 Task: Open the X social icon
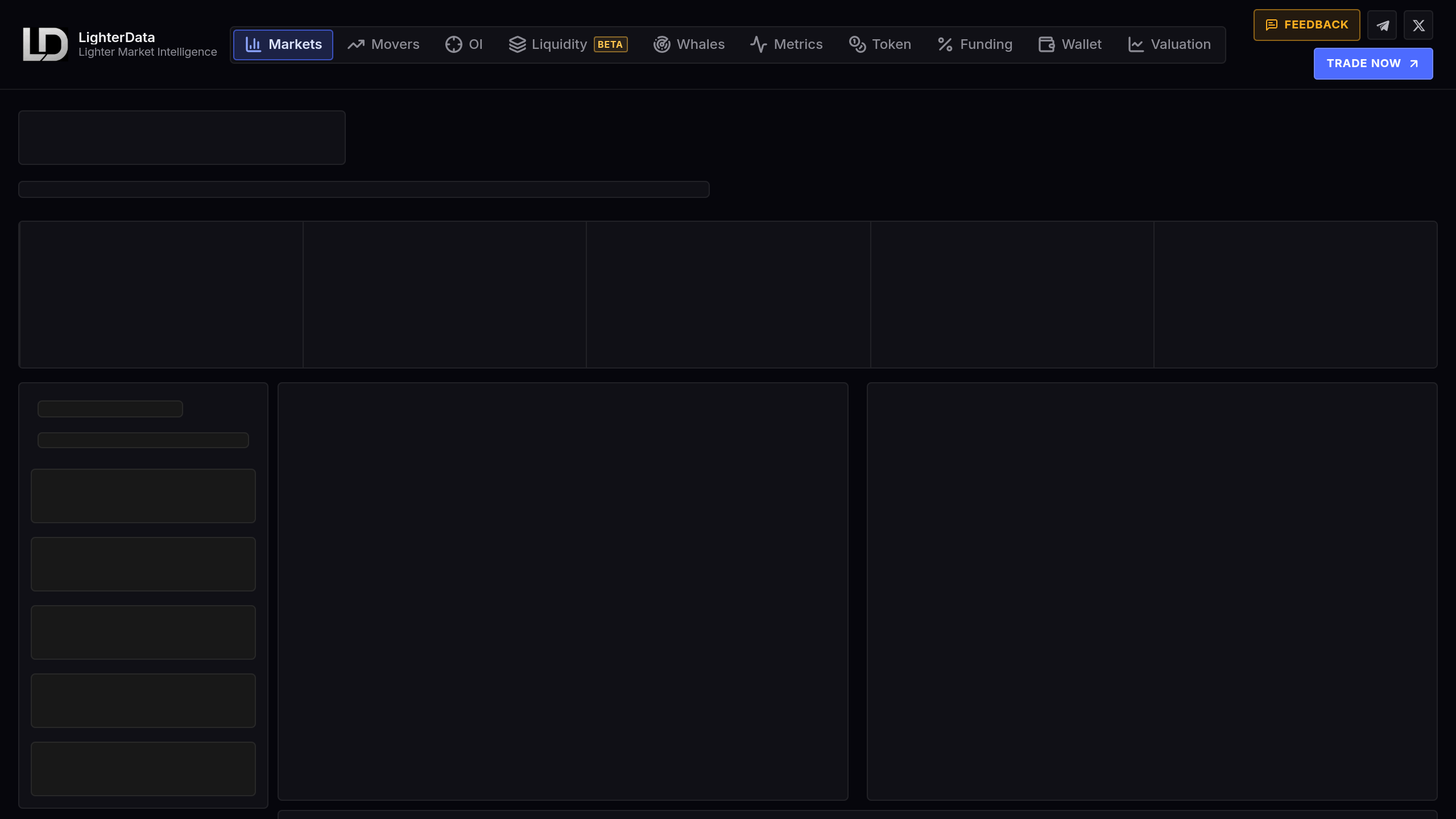[x=1418, y=26]
